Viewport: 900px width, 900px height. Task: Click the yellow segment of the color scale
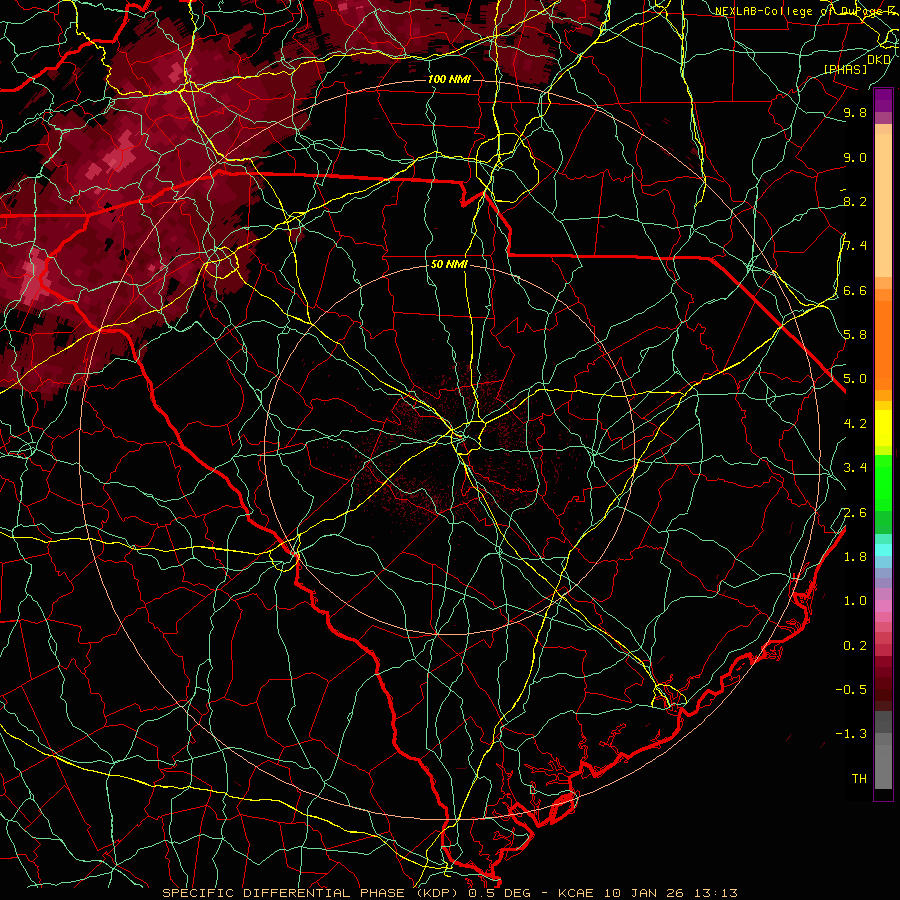tap(883, 428)
